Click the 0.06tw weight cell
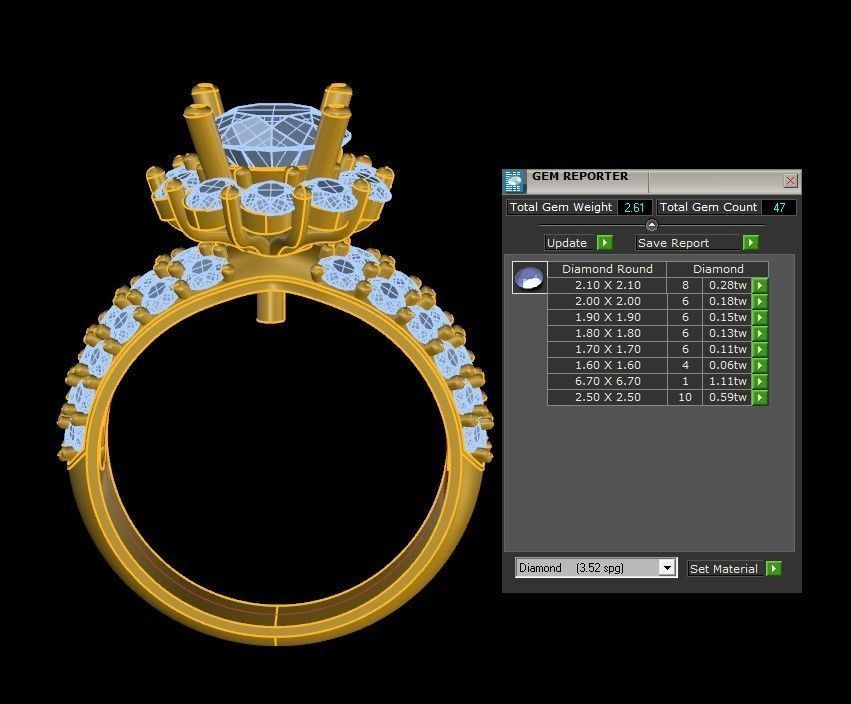Image resolution: width=851 pixels, height=704 pixels. click(x=727, y=365)
